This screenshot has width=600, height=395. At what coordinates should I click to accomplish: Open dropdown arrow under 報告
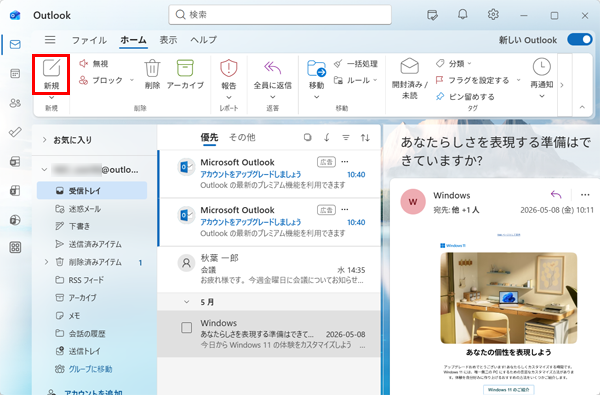229,97
